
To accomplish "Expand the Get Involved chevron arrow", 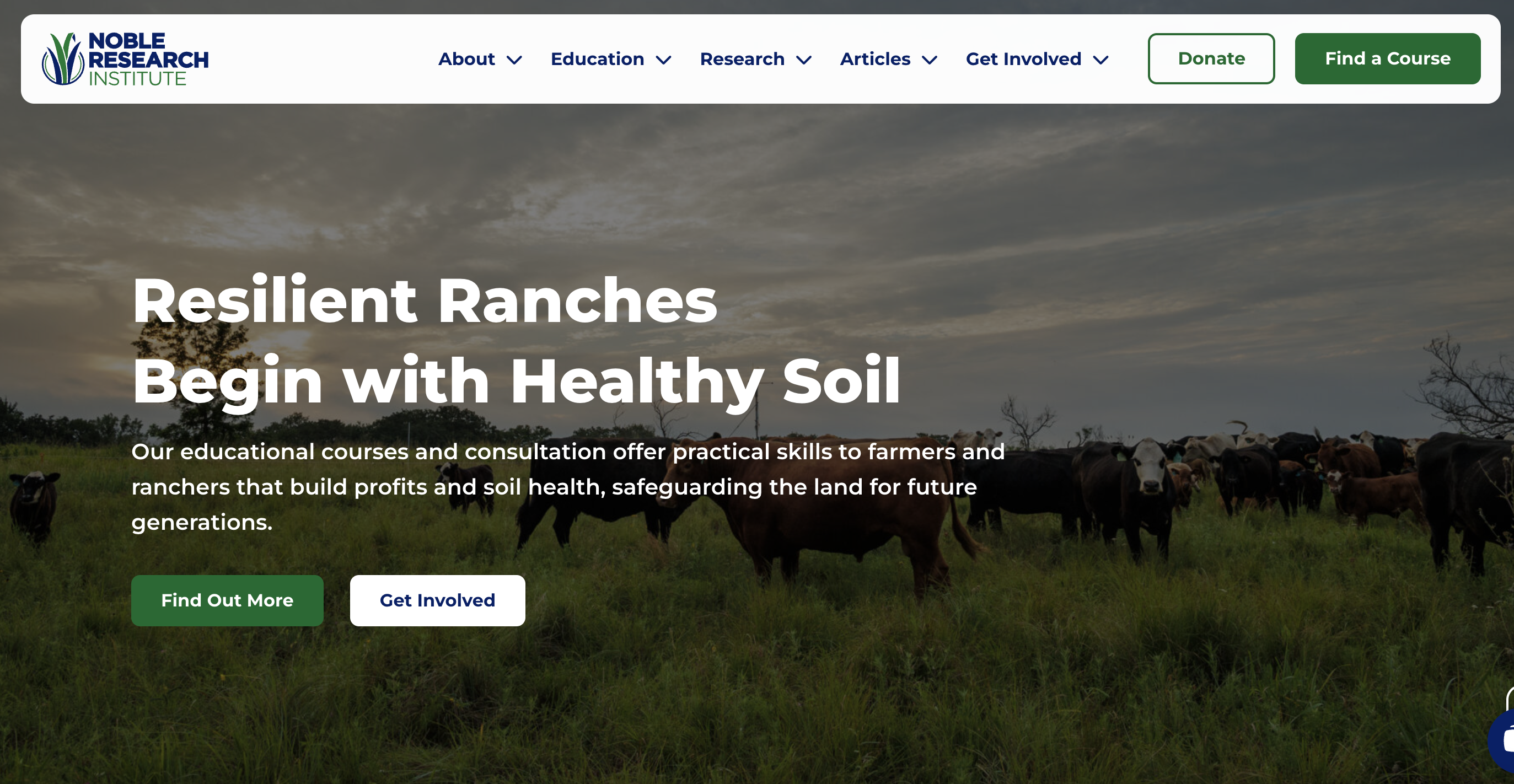I will [x=1101, y=60].
